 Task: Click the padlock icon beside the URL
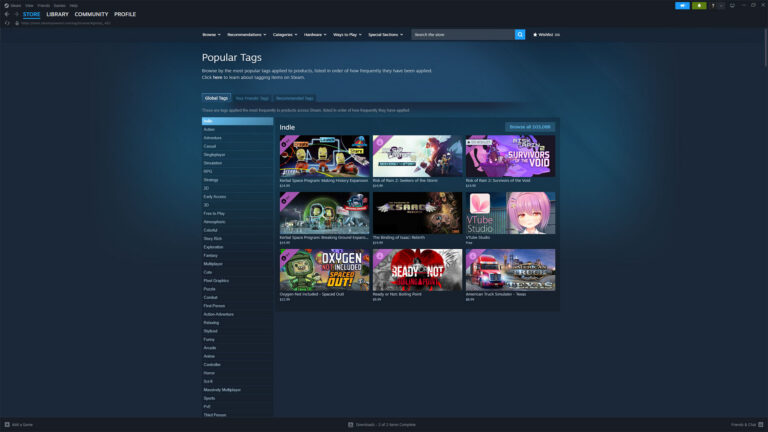(17, 23)
